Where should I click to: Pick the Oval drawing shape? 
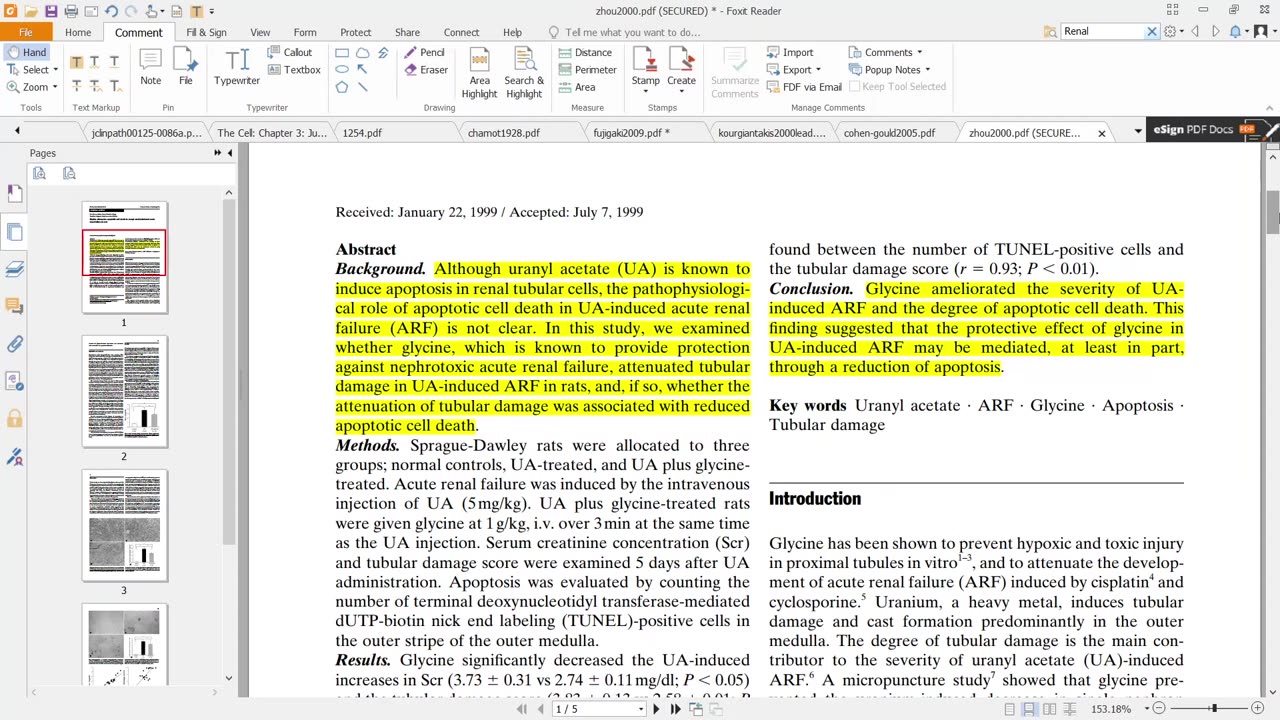point(342,70)
